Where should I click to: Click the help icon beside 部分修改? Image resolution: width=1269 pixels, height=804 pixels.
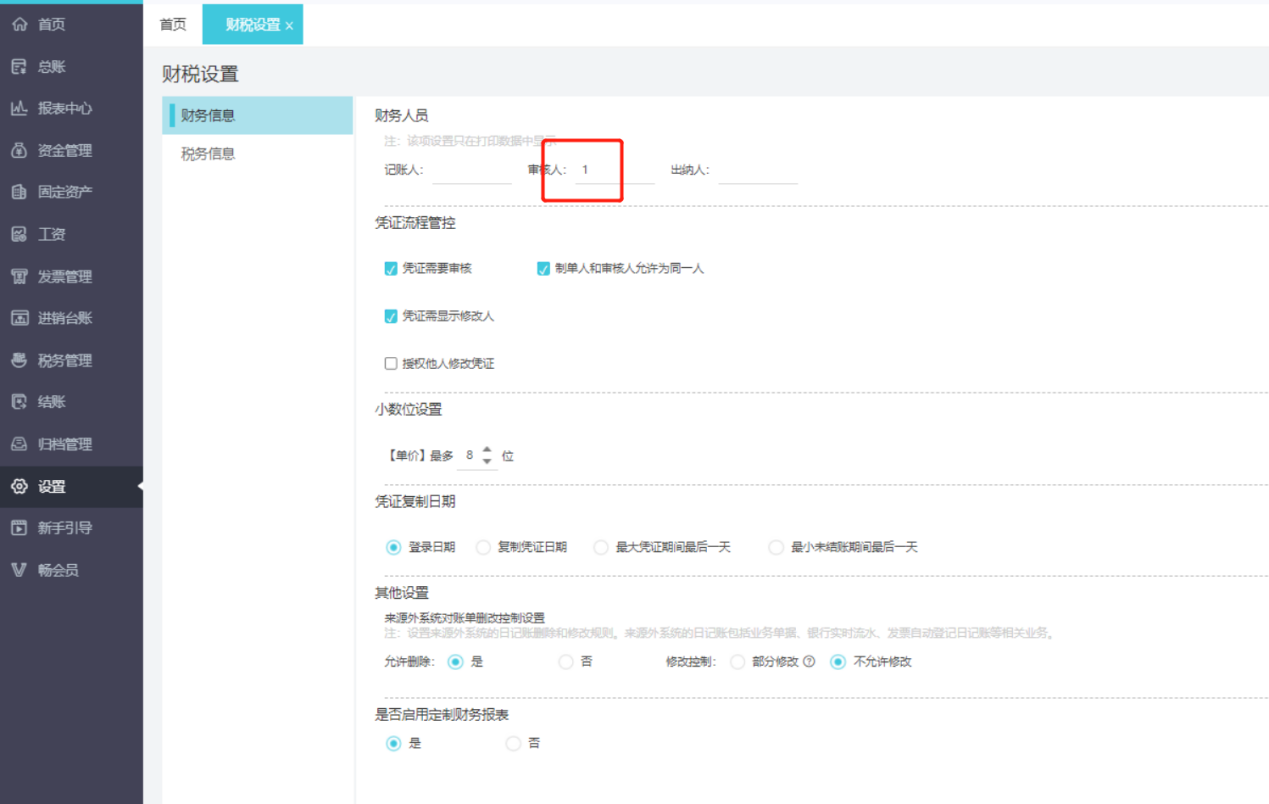[809, 662]
